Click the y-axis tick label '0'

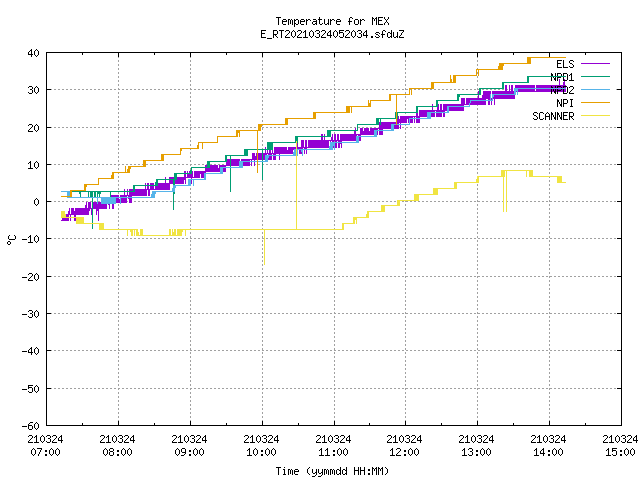[x=37, y=202]
